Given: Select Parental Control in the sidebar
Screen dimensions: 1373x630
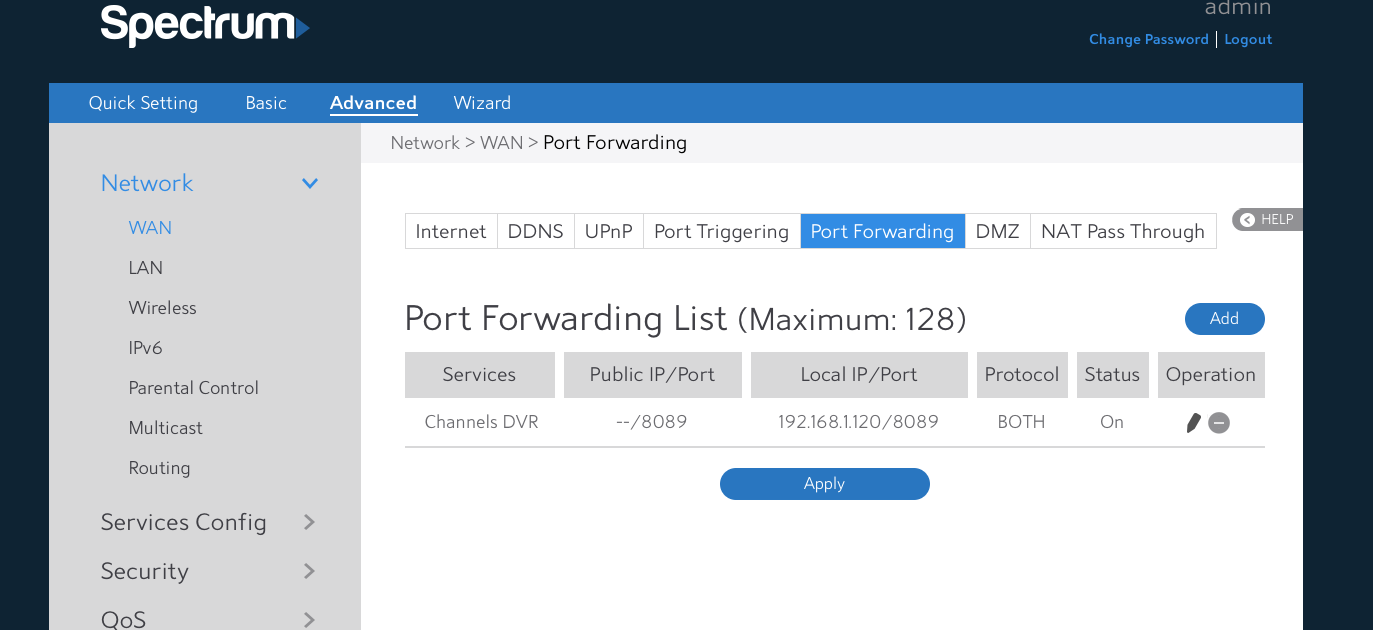Looking at the screenshot, I should 193,388.
